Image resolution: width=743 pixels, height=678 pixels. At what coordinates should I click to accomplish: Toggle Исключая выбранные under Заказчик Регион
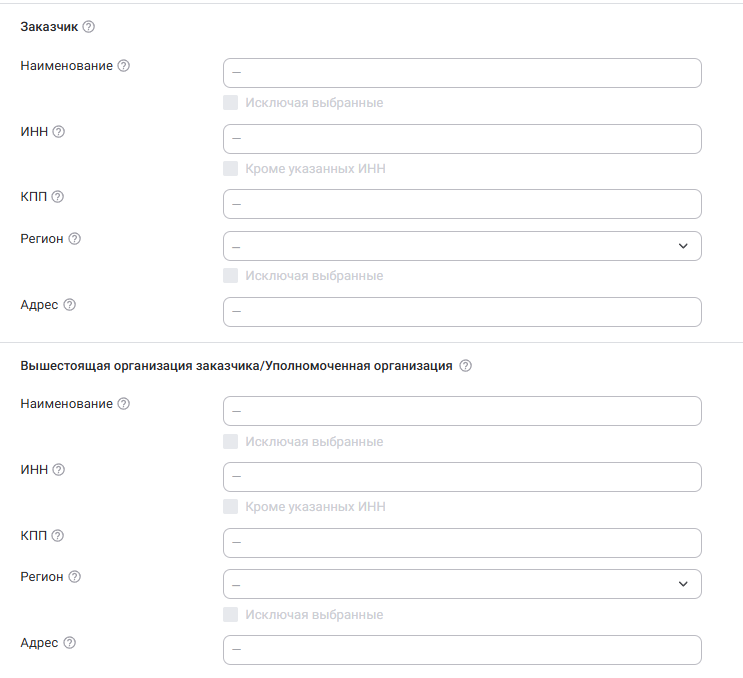(231, 276)
